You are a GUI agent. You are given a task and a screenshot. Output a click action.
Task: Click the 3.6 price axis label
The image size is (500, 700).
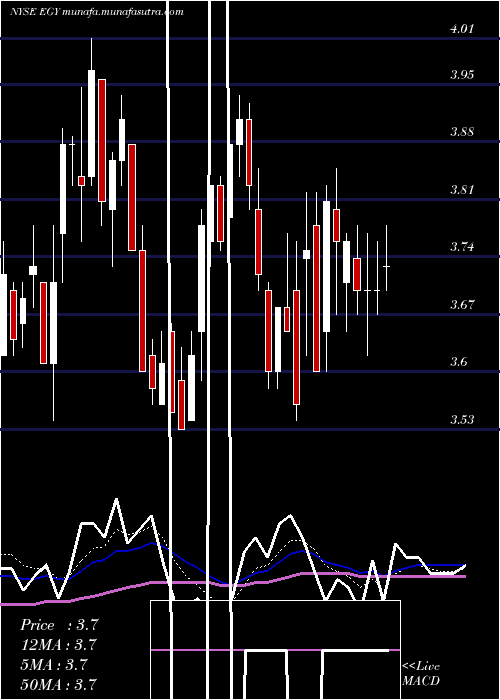coord(458,361)
